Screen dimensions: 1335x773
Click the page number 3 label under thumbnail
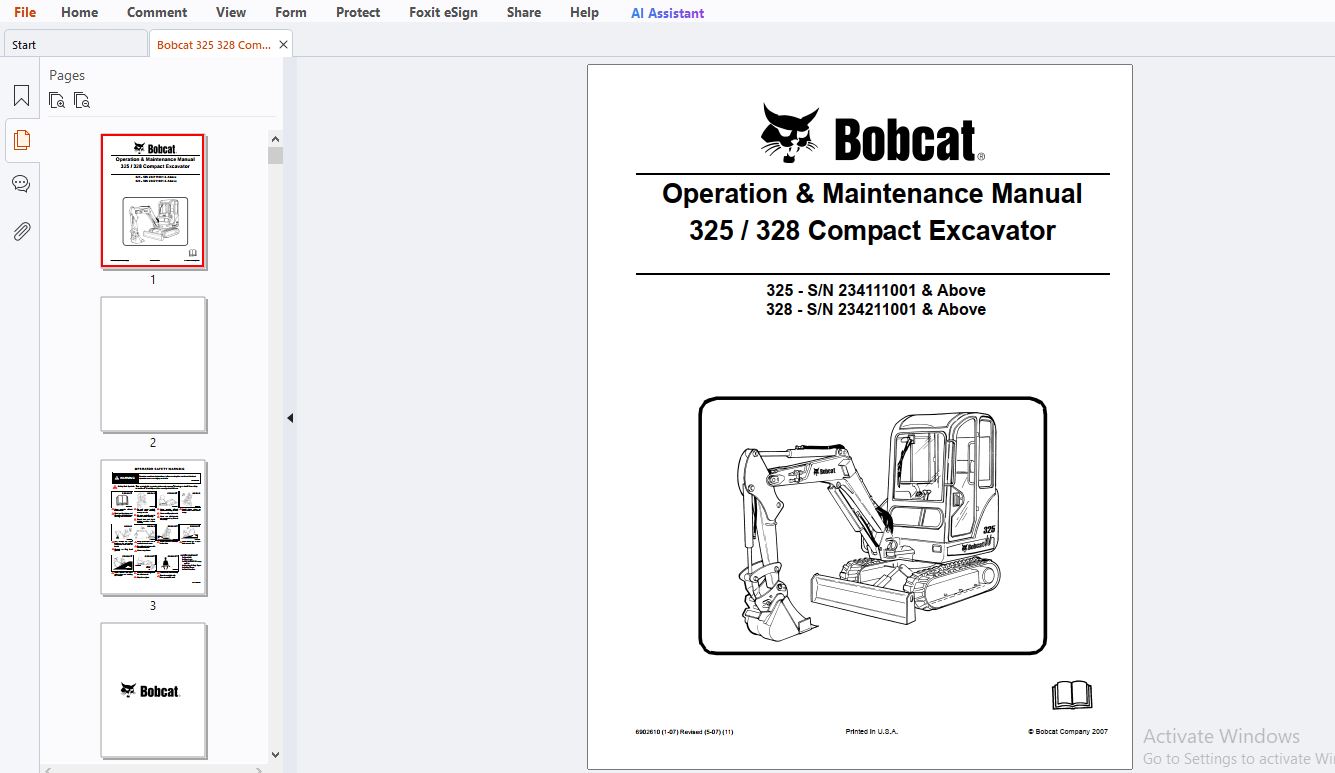153,606
